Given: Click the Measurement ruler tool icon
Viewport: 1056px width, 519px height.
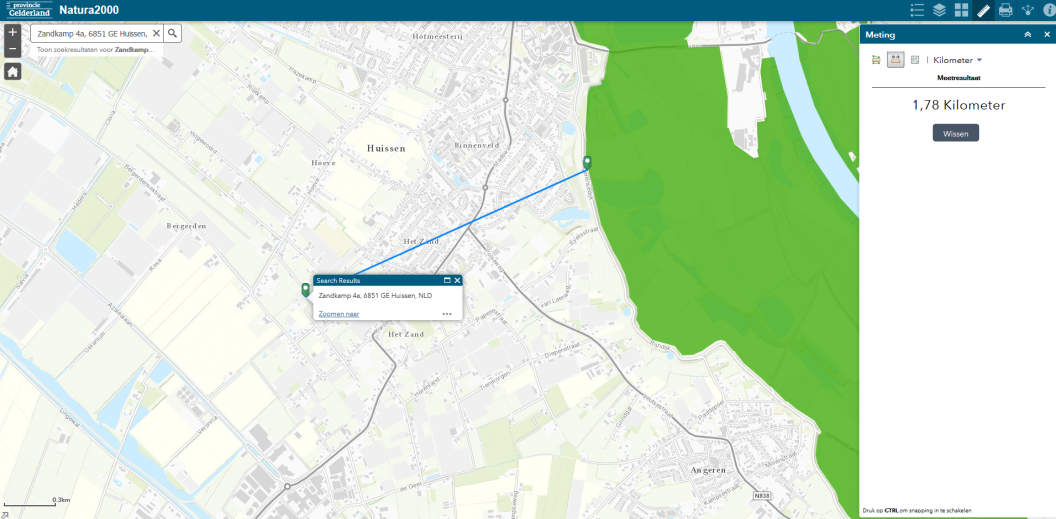Looking at the screenshot, I should coord(983,10).
